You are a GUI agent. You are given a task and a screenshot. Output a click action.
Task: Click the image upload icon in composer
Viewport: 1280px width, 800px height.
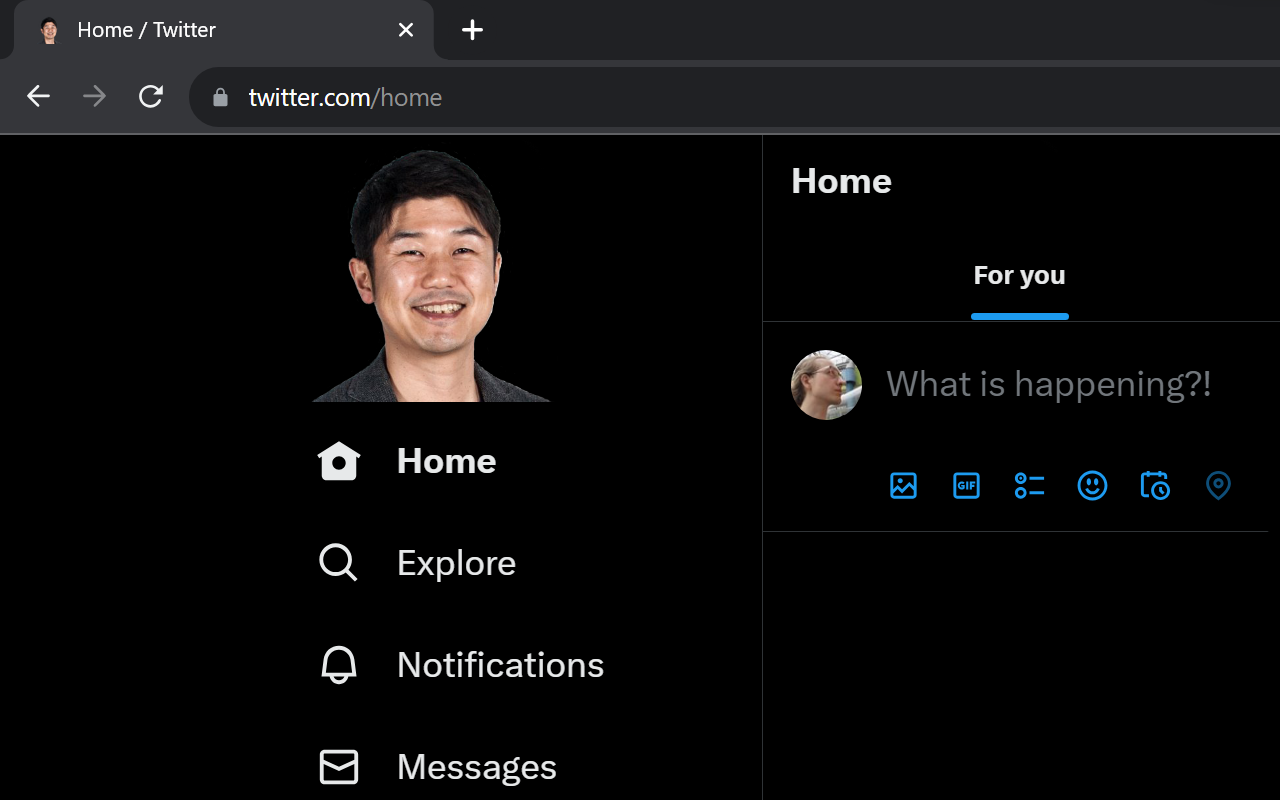(903, 486)
